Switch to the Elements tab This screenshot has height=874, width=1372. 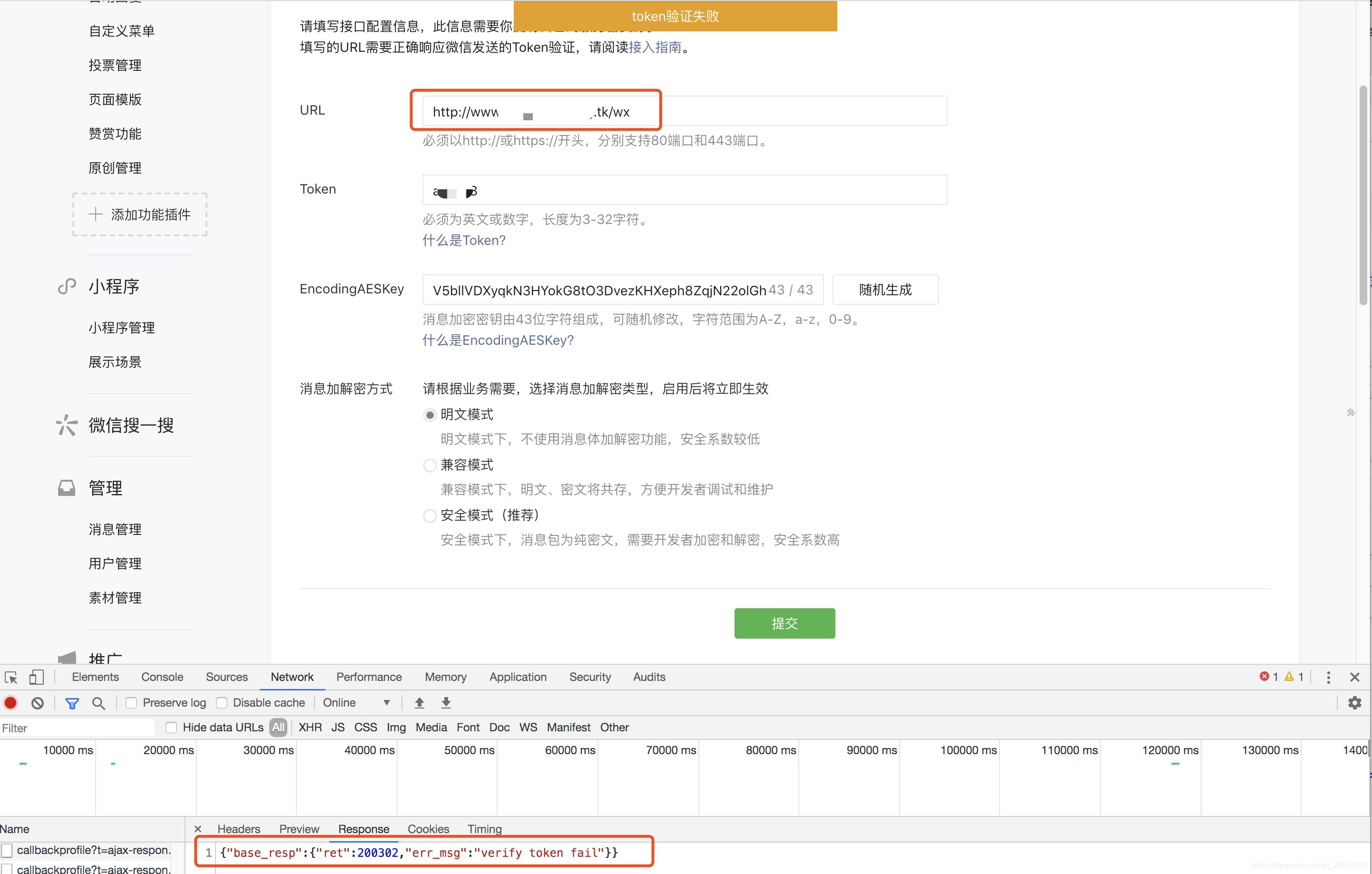(x=95, y=677)
